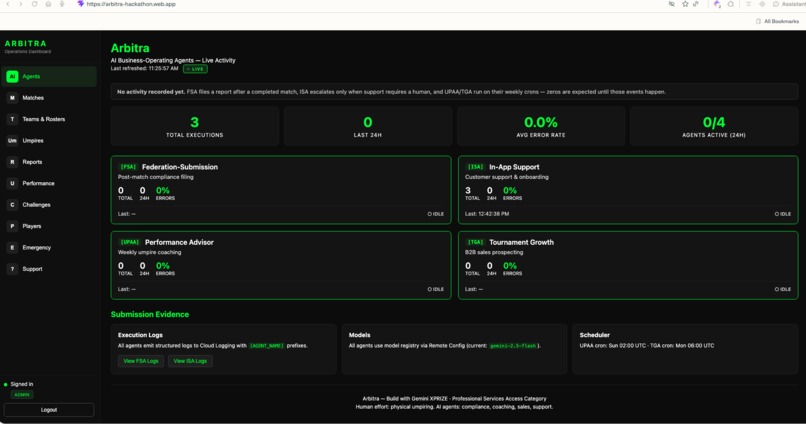The image size is (806, 424).
Task: Click the T icon beside Teams & Rosters
Action: [x=12, y=119]
